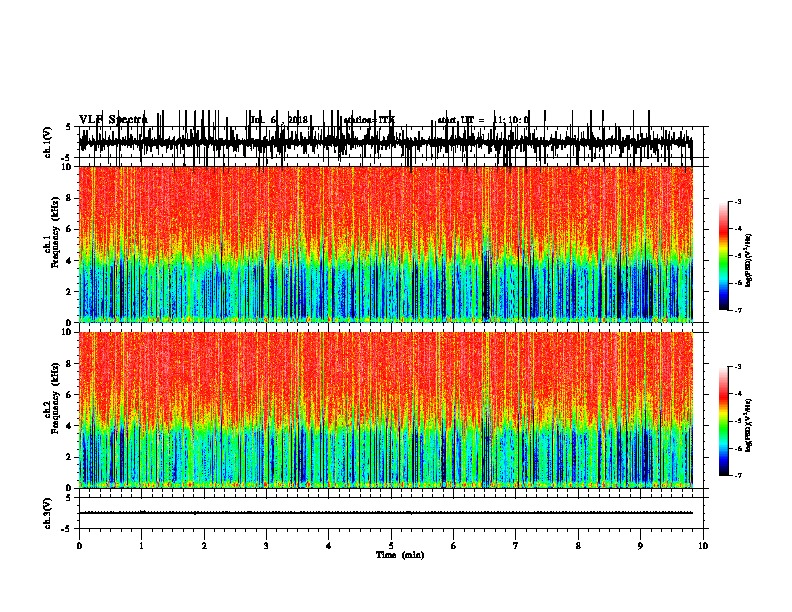Click the ch.1 colorbar log(PSD) label
This screenshot has height=612, width=792.
749,261
